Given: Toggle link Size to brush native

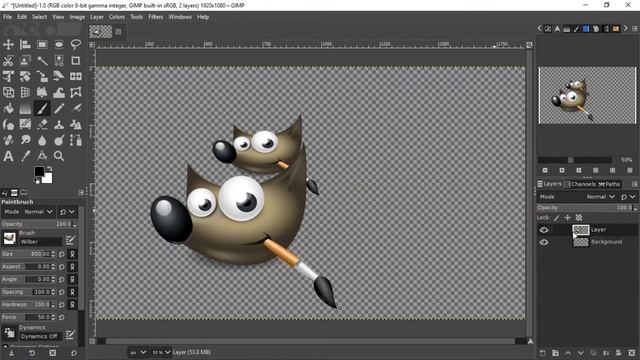Looking at the screenshot, I should click(x=72, y=254).
